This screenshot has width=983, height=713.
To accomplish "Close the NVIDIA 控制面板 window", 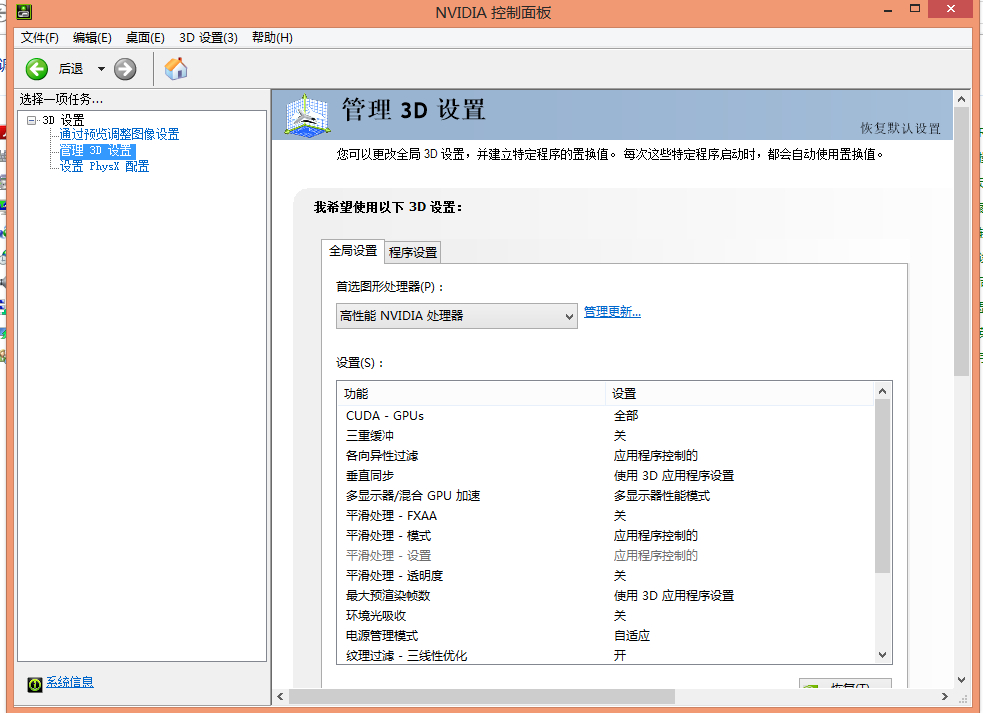I will click(950, 9).
